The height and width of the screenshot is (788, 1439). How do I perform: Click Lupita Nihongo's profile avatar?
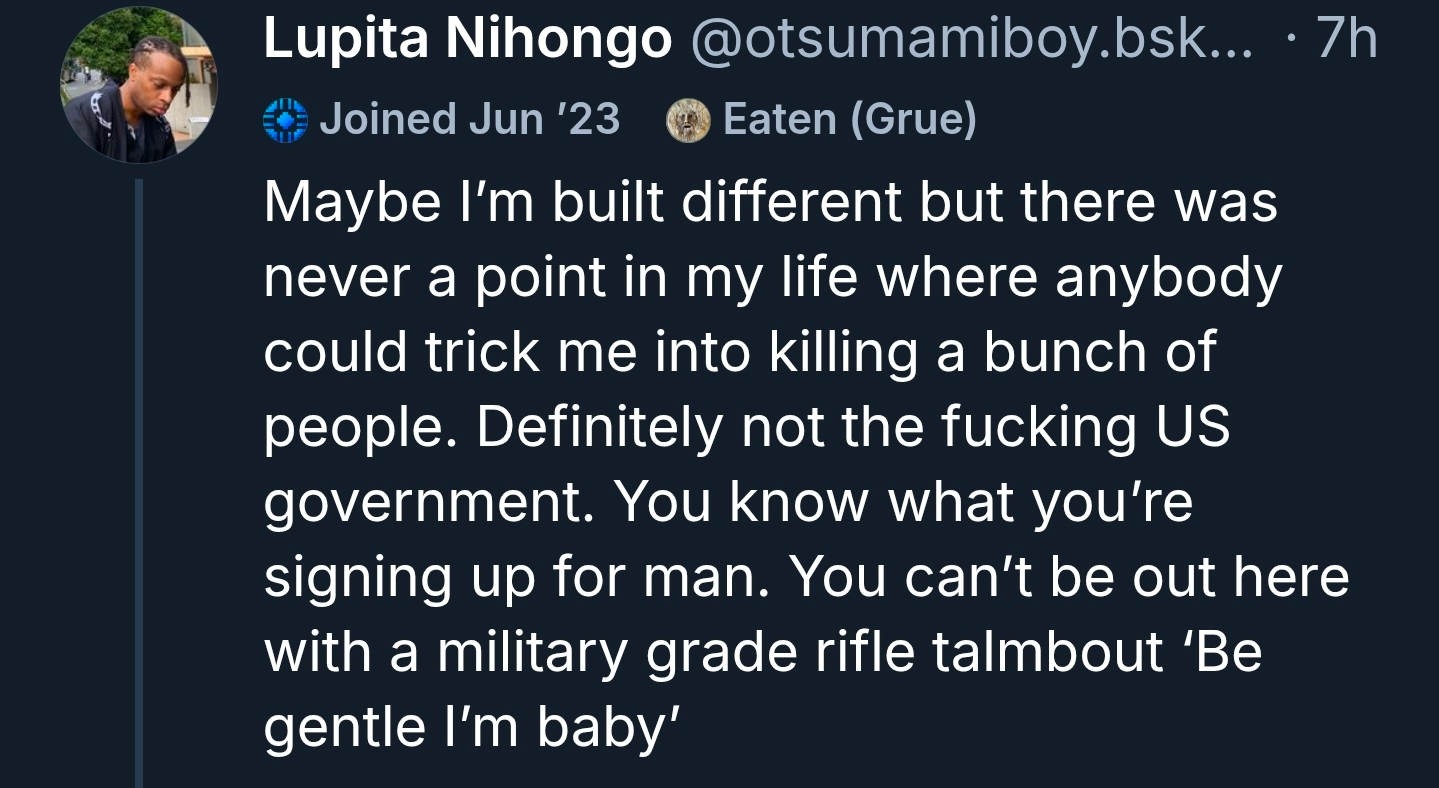click(138, 86)
